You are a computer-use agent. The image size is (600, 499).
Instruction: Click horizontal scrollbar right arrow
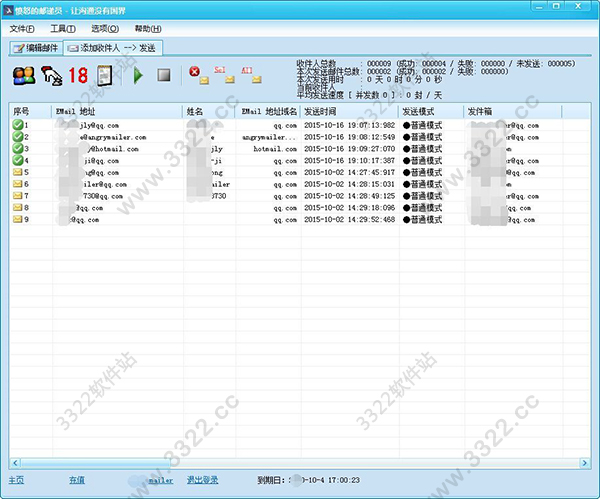click(585, 463)
